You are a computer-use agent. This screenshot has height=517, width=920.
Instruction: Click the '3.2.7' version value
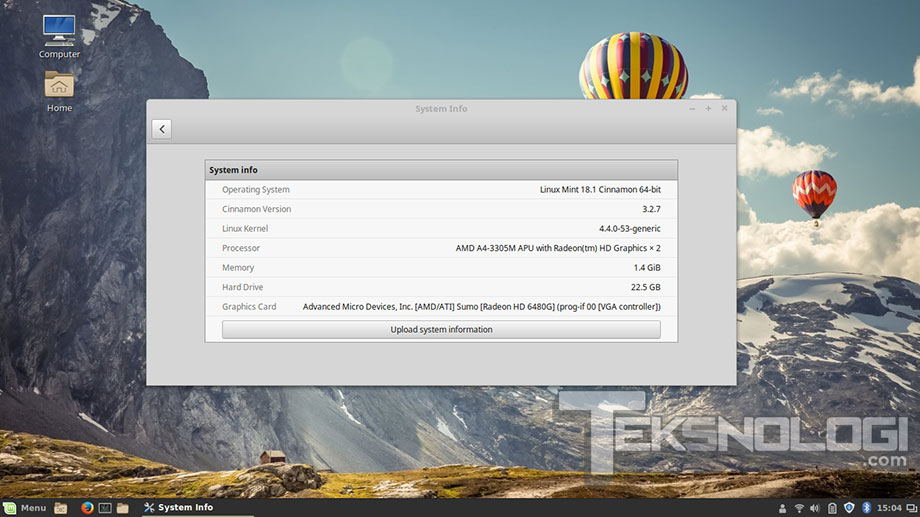tap(651, 209)
